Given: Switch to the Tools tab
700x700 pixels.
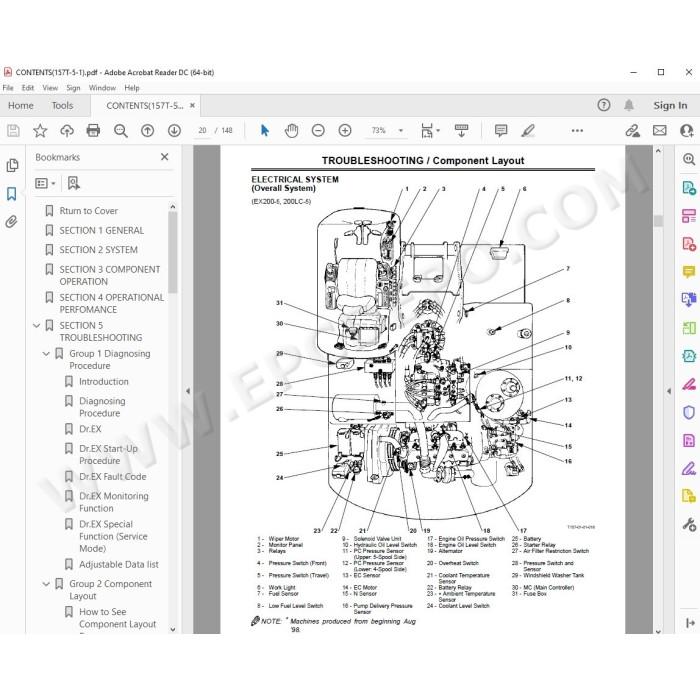Looking at the screenshot, I should pyautogui.click(x=62, y=105).
